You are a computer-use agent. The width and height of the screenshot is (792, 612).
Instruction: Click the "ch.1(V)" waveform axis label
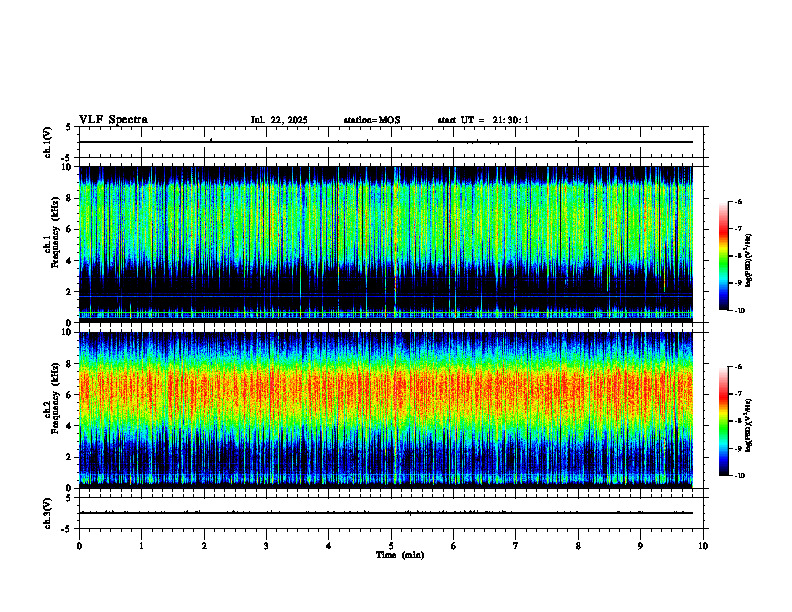coord(47,142)
